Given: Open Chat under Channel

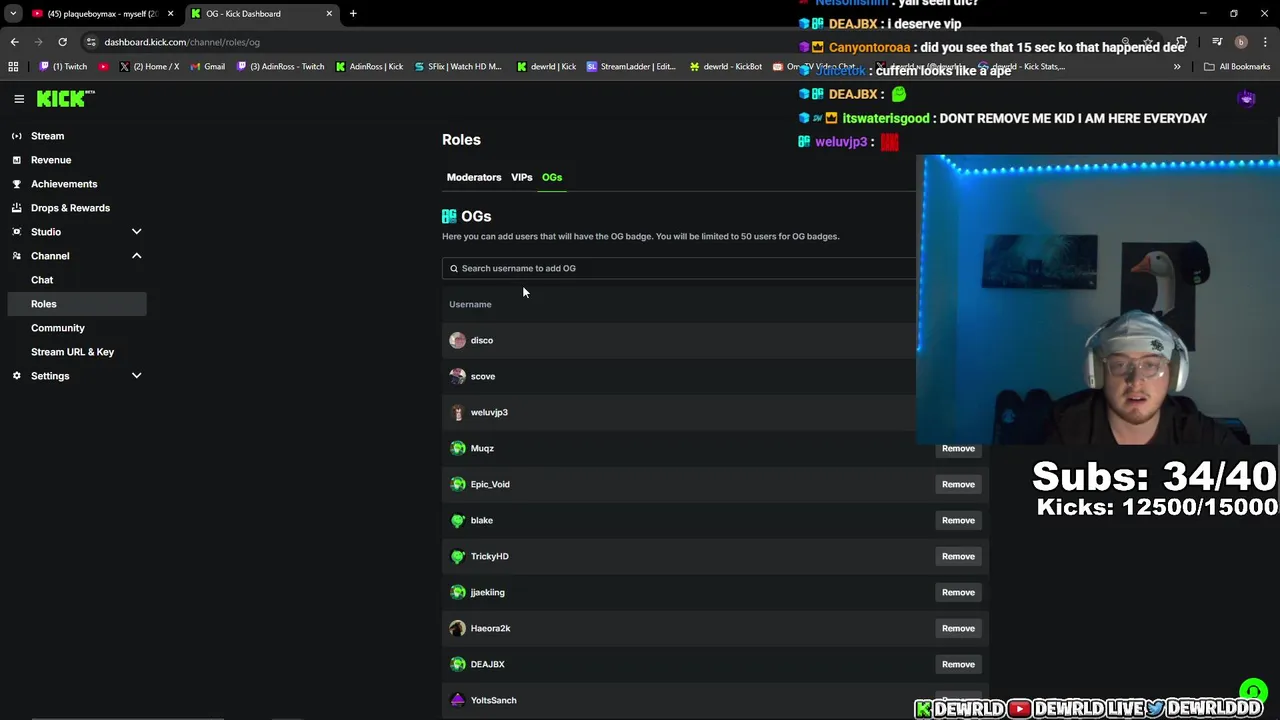Looking at the screenshot, I should [42, 280].
